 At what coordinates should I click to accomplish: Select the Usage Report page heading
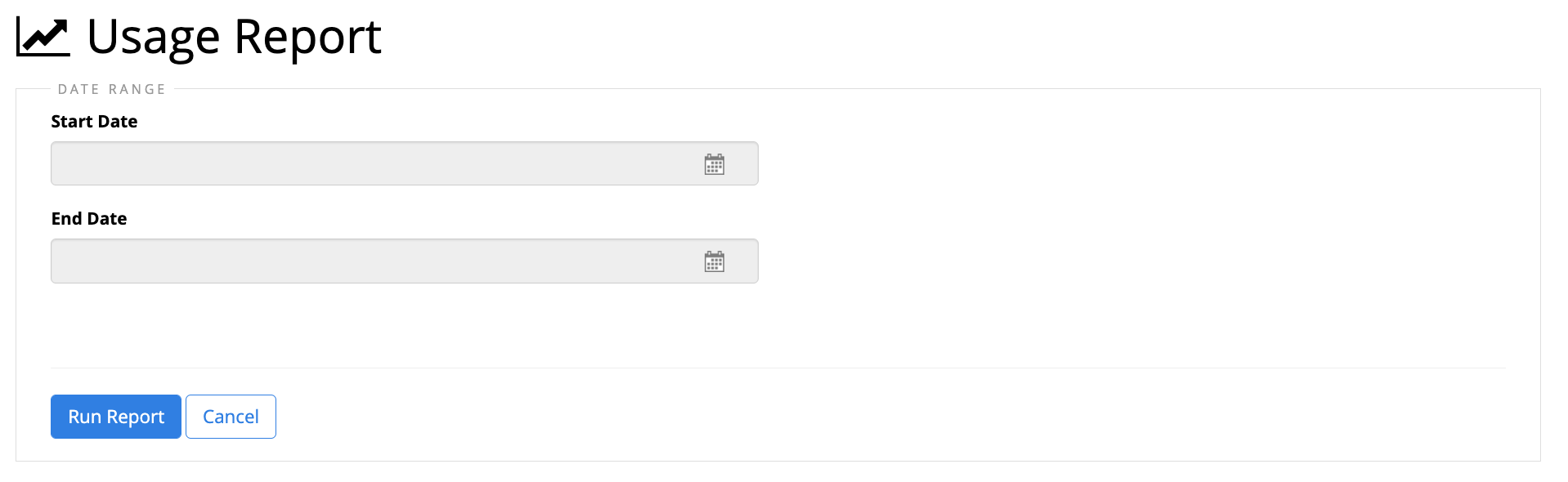[234, 37]
